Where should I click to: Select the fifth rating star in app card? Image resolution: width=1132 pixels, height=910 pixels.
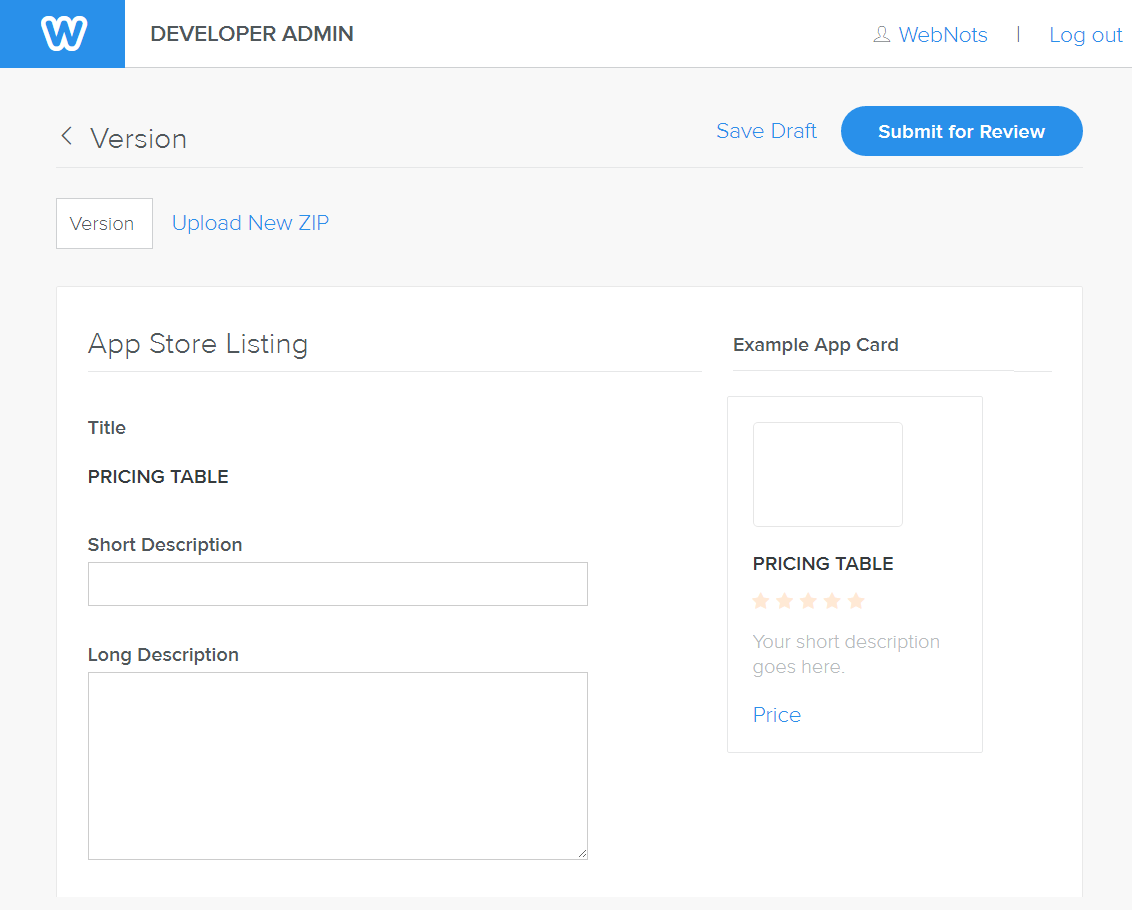click(856, 601)
